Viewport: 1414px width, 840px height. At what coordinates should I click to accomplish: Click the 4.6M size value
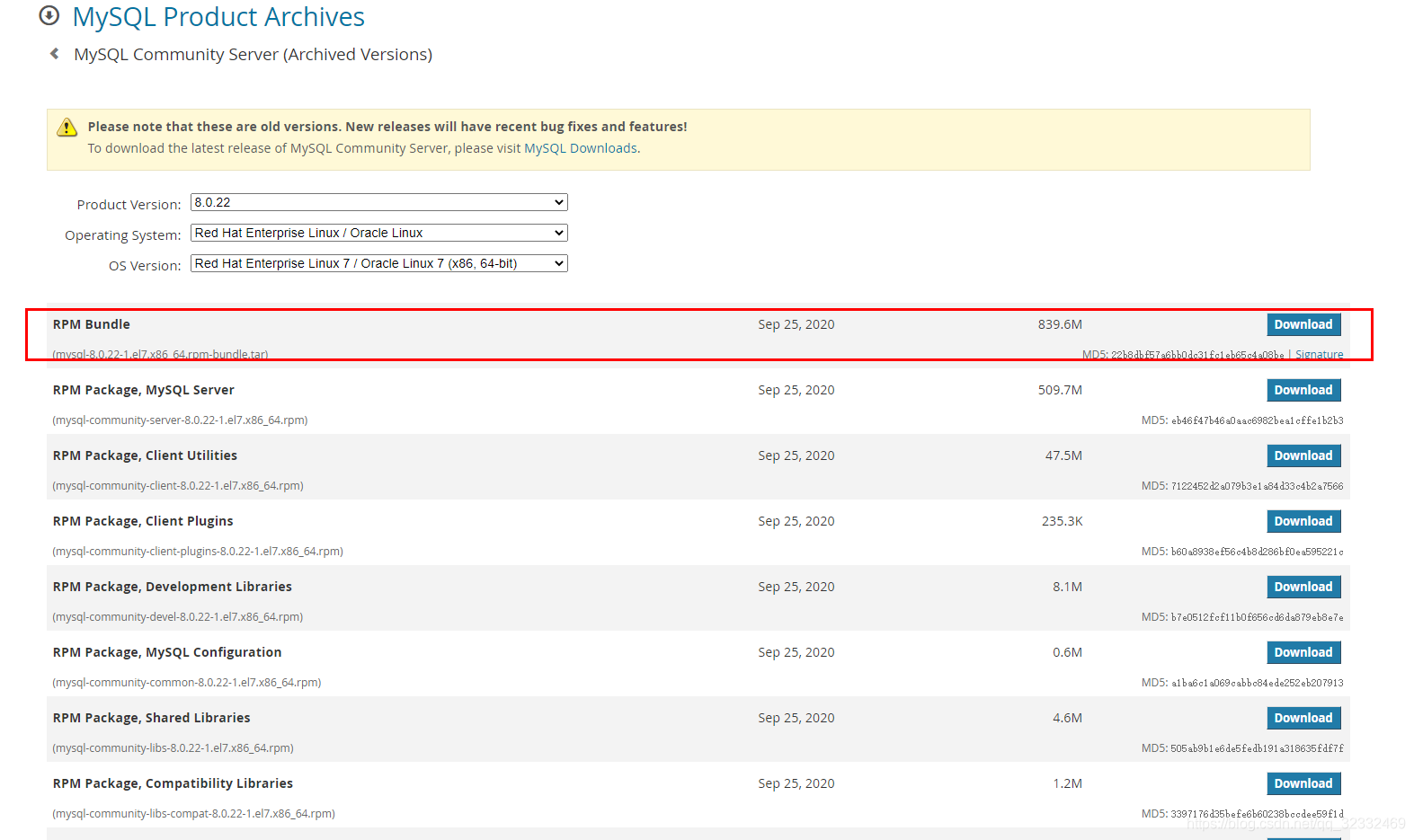1068,718
